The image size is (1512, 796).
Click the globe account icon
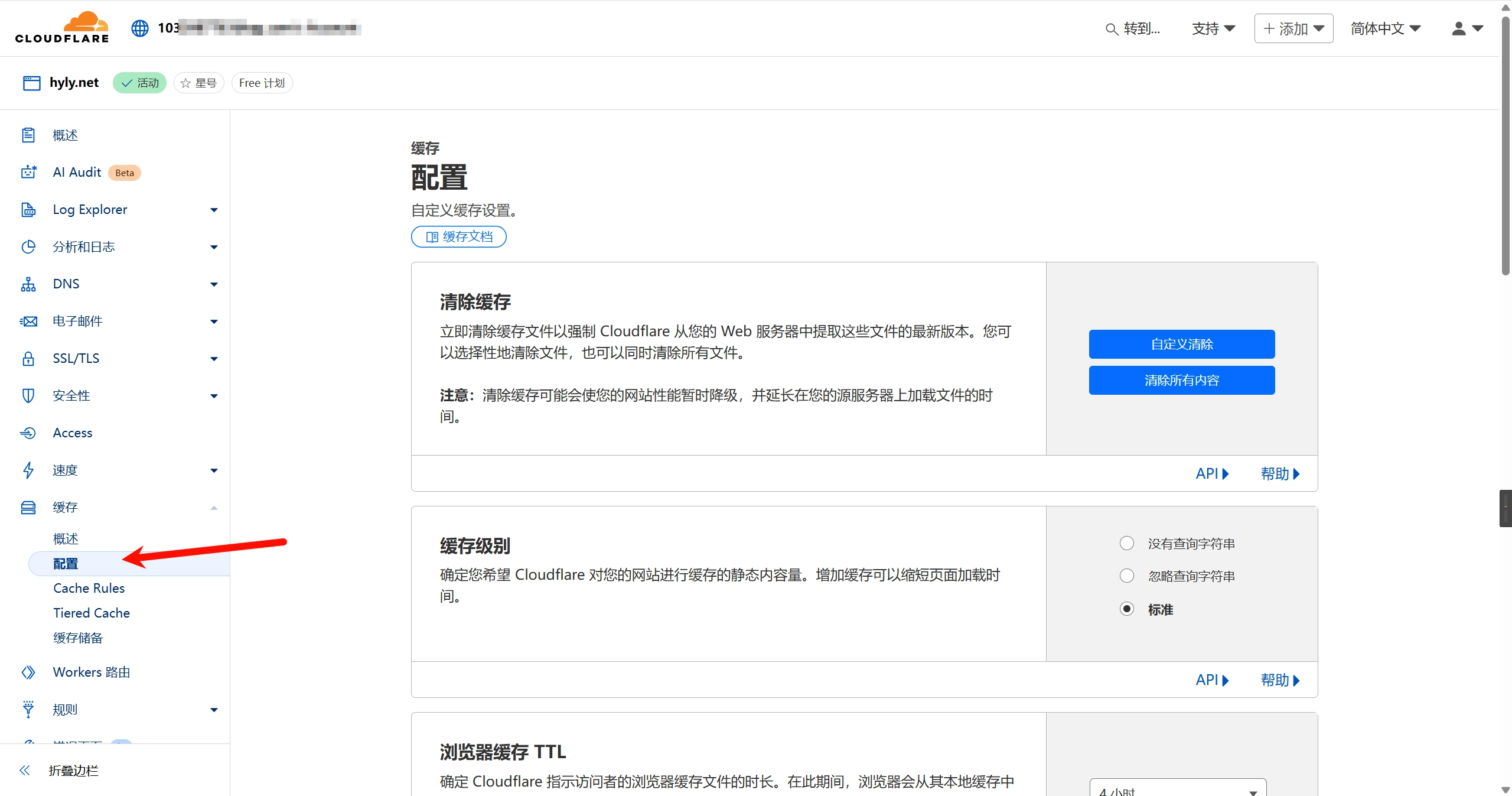click(140, 28)
